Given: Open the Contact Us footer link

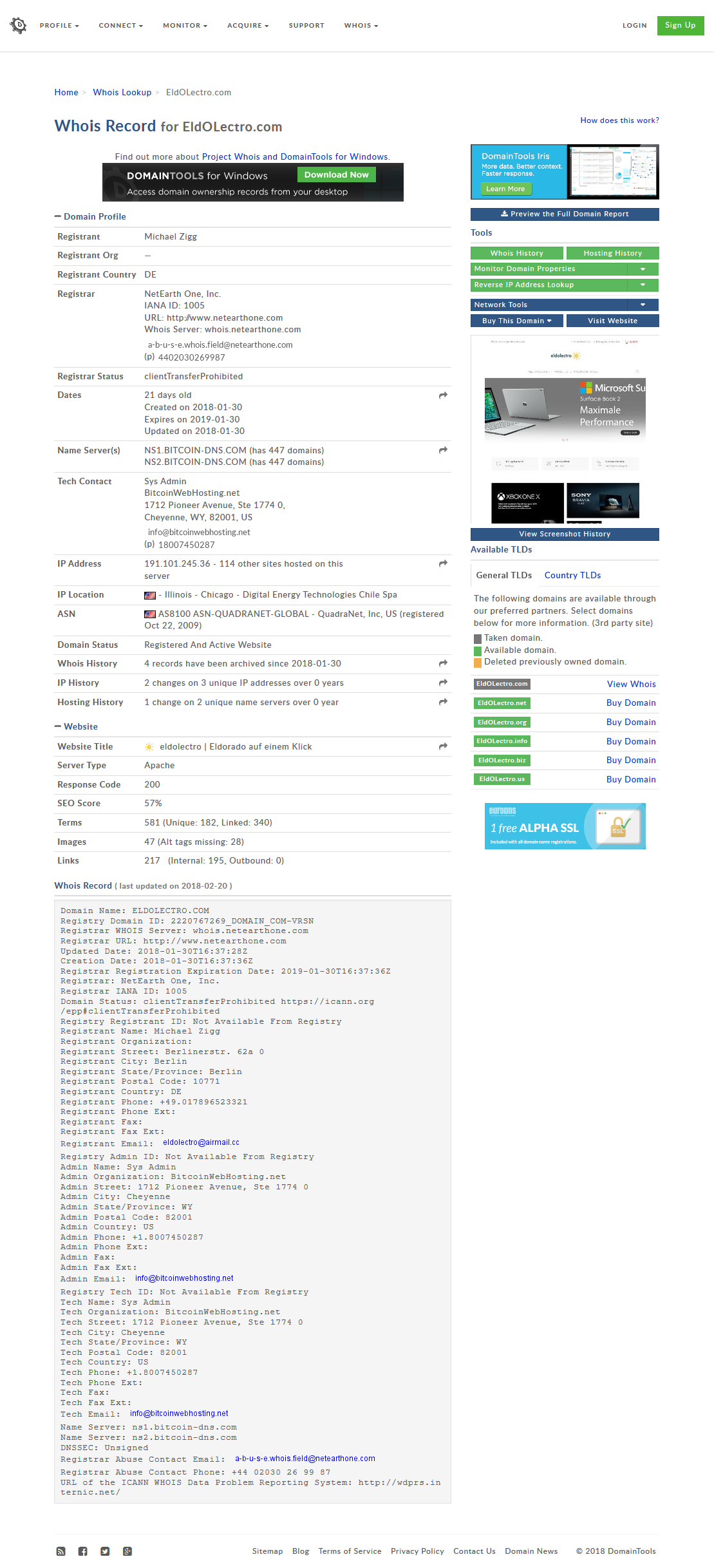Looking at the screenshot, I should [474, 1551].
